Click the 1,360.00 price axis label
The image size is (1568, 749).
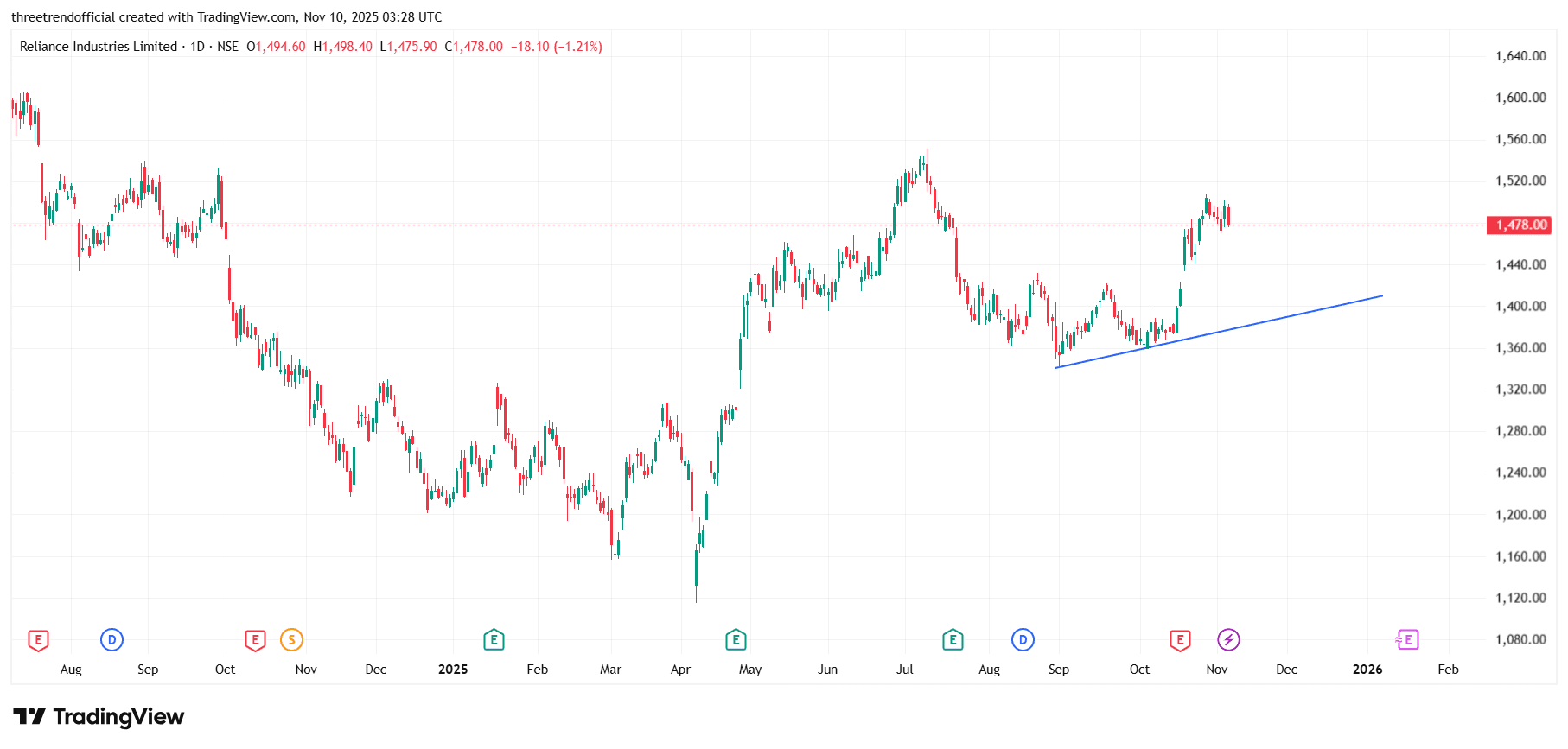pyautogui.click(x=1520, y=347)
